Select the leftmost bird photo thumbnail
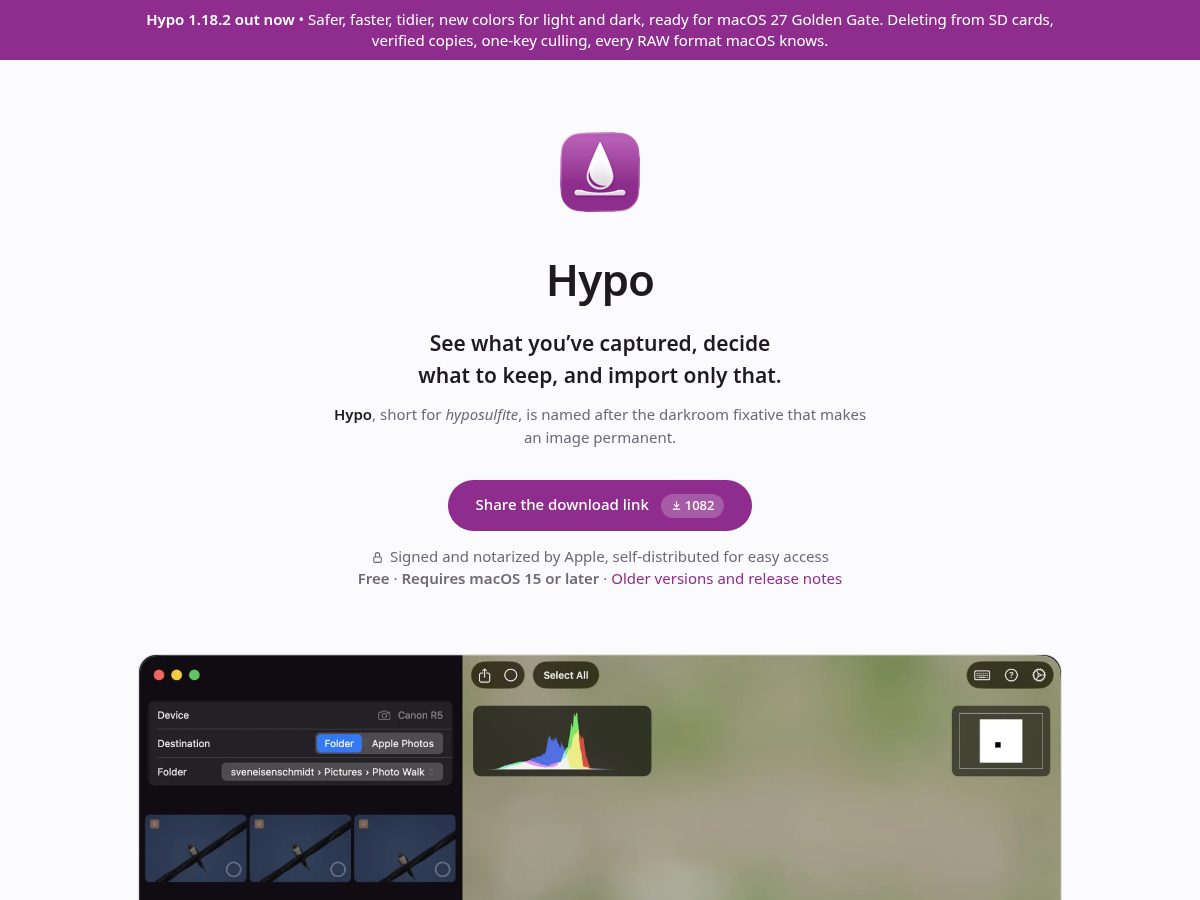The image size is (1200, 900). tap(196, 848)
